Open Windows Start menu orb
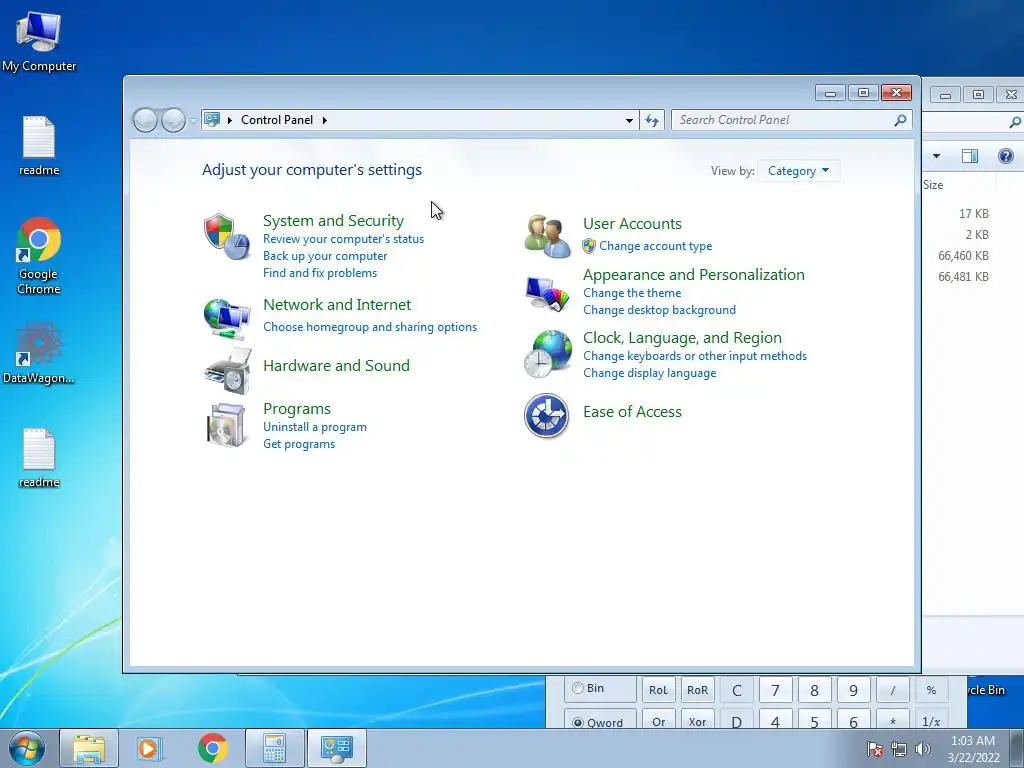Image resolution: width=1024 pixels, height=768 pixels. (27, 748)
